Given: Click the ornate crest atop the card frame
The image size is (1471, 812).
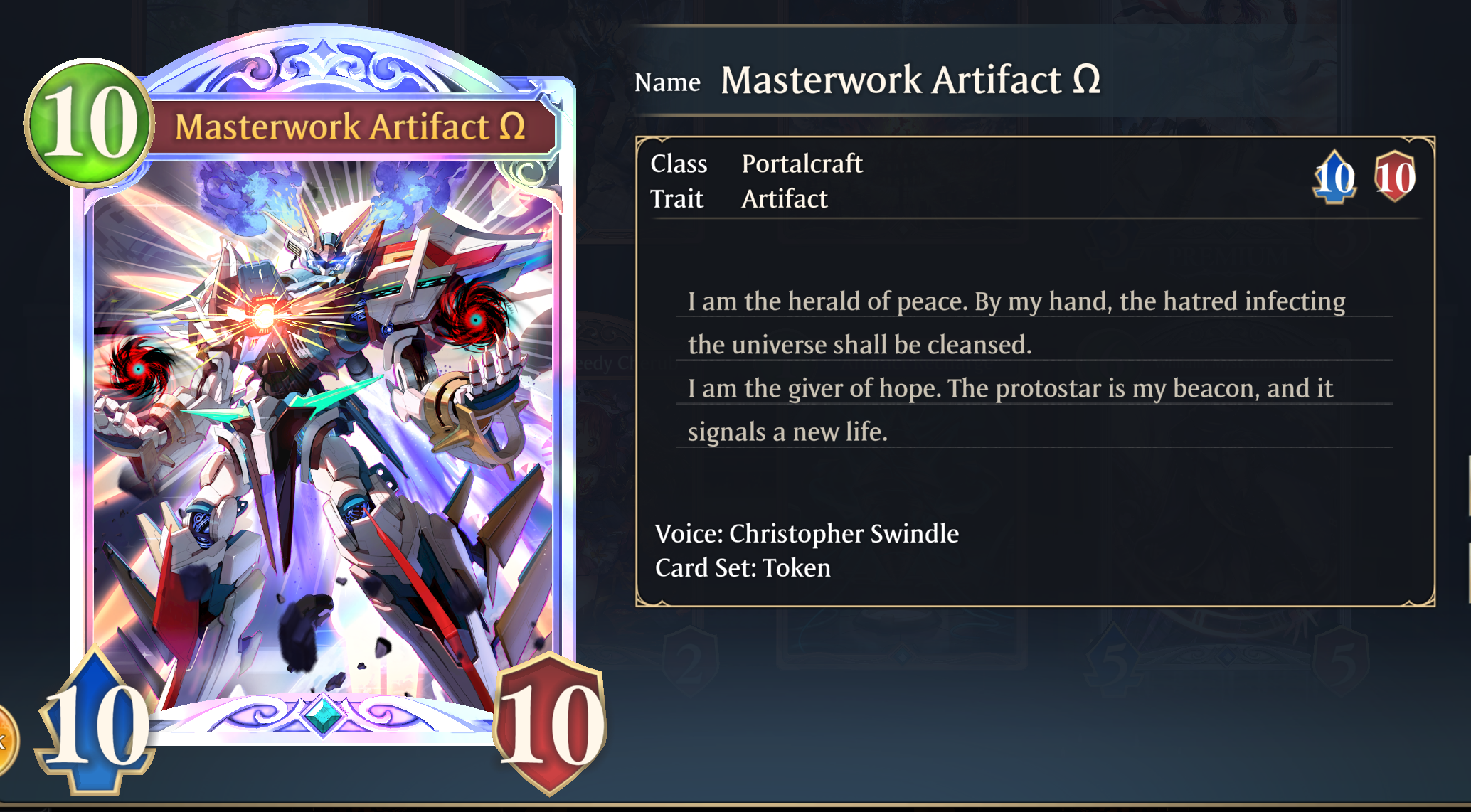Looking at the screenshot, I should click(x=324, y=65).
